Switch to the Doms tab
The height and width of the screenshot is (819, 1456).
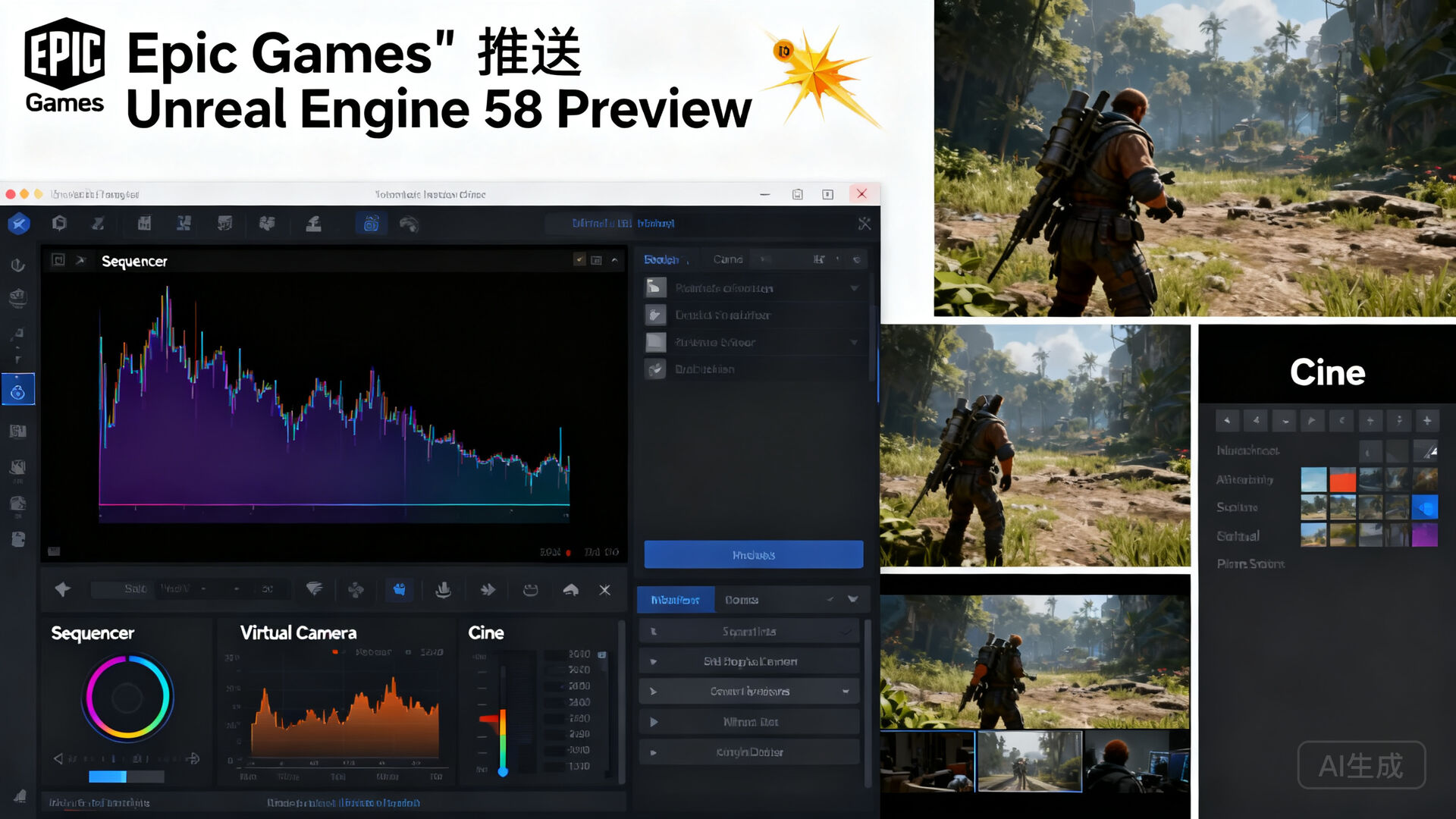pyautogui.click(x=742, y=600)
